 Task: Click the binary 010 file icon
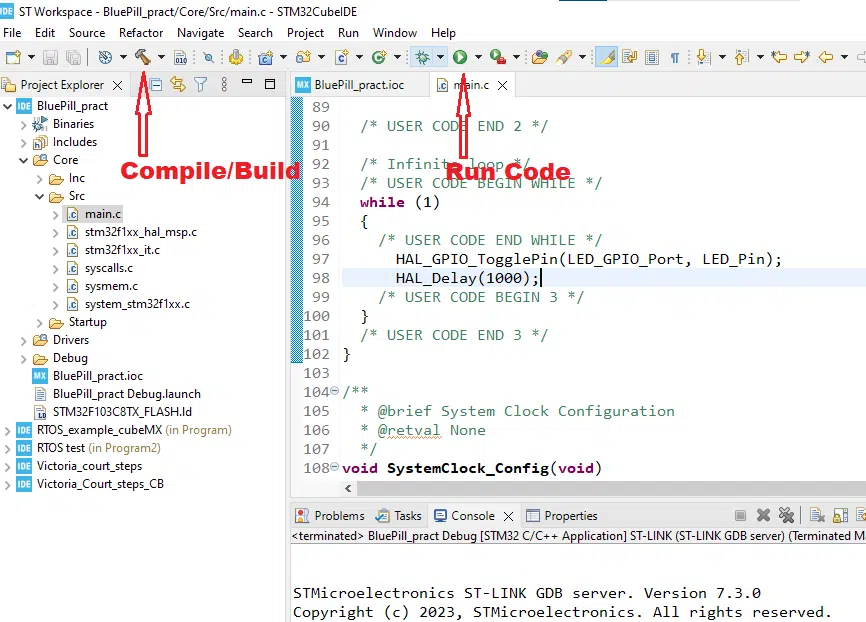pyautogui.click(x=181, y=57)
